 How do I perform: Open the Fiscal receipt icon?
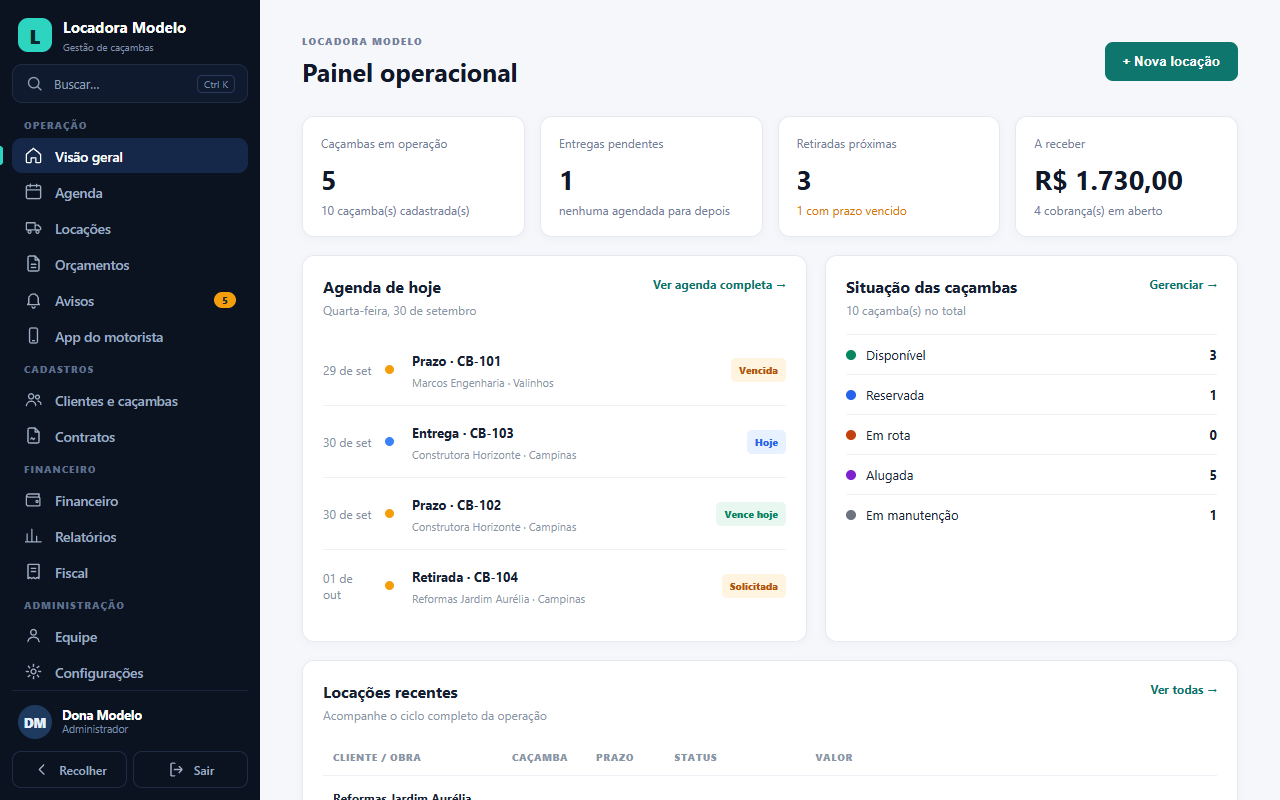pos(34,572)
